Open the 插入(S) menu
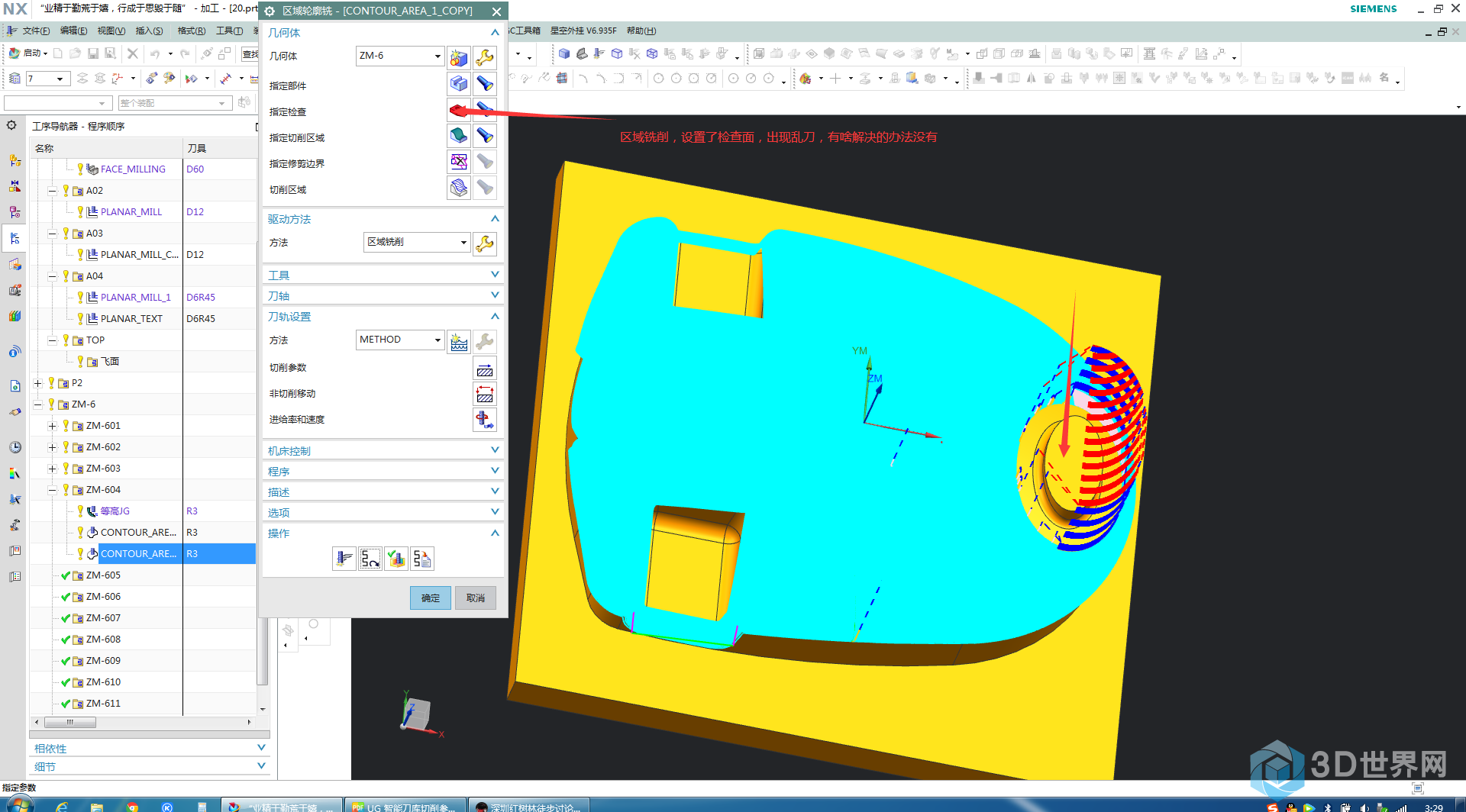The image size is (1466, 812). 149,31
